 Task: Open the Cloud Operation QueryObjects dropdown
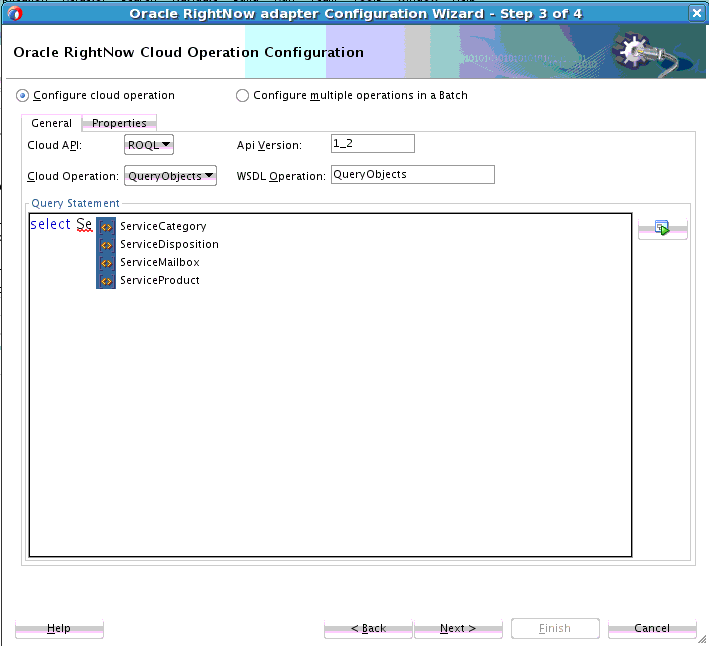pyautogui.click(x=170, y=176)
